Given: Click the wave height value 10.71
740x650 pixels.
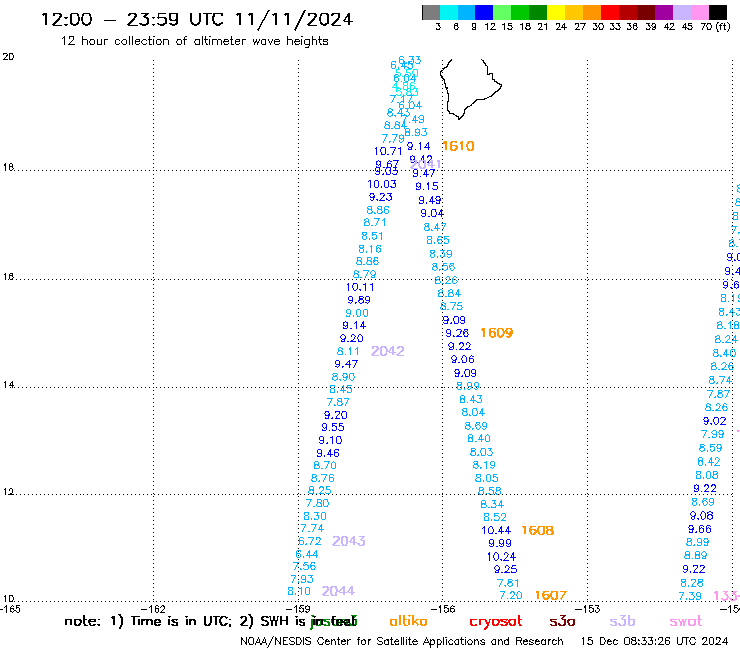Looking at the screenshot, I should click(388, 152).
